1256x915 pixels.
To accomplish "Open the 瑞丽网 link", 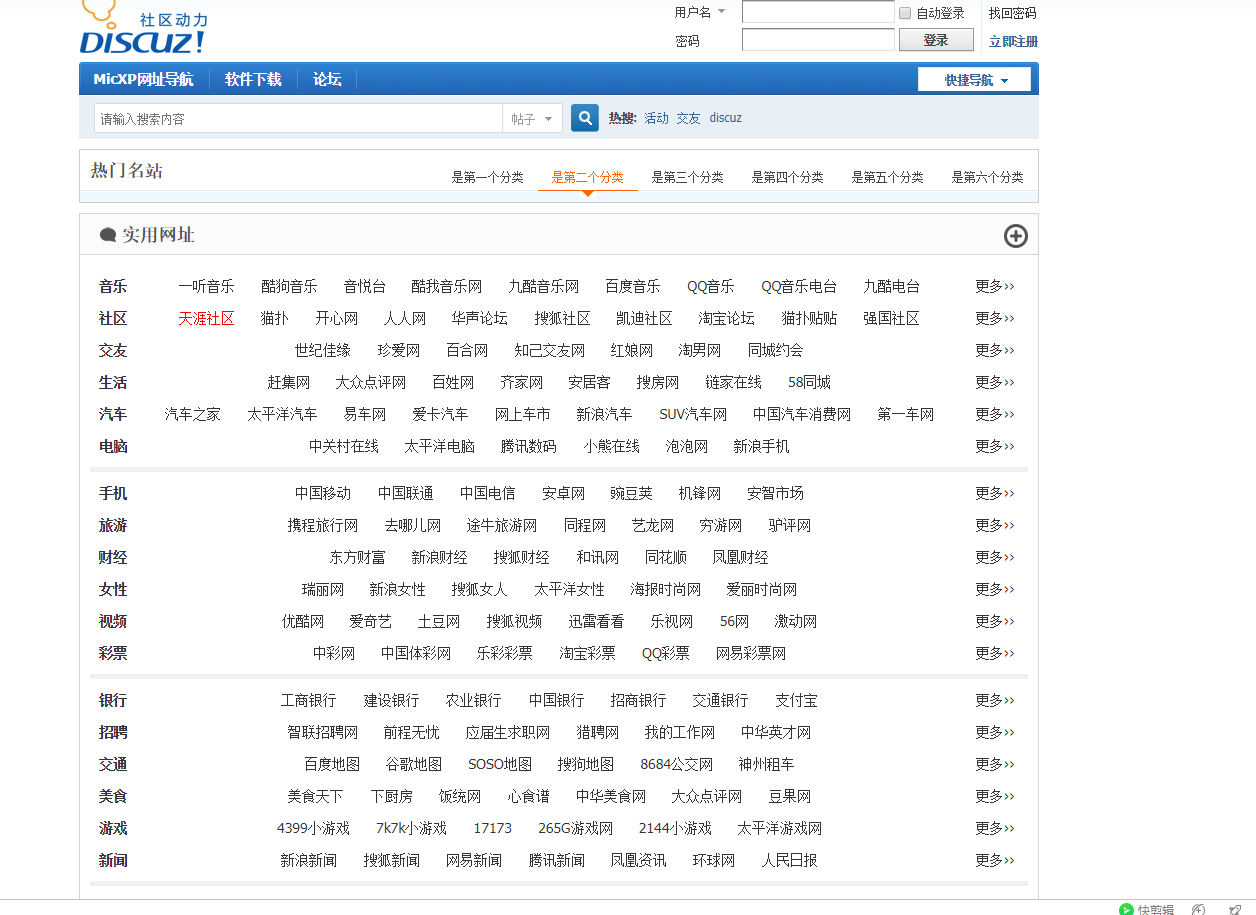I will (323, 589).
